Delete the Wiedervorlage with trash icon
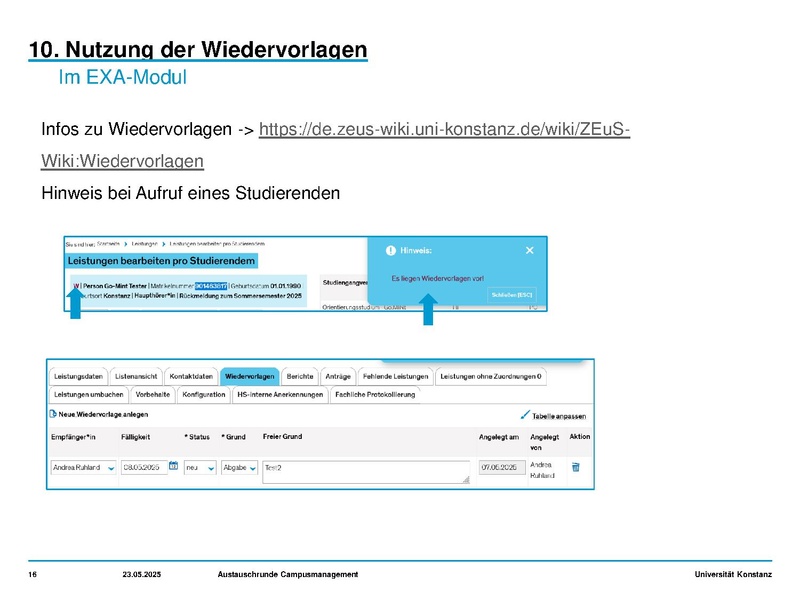The width and height of the screenshot is (800, 600). 576,467
